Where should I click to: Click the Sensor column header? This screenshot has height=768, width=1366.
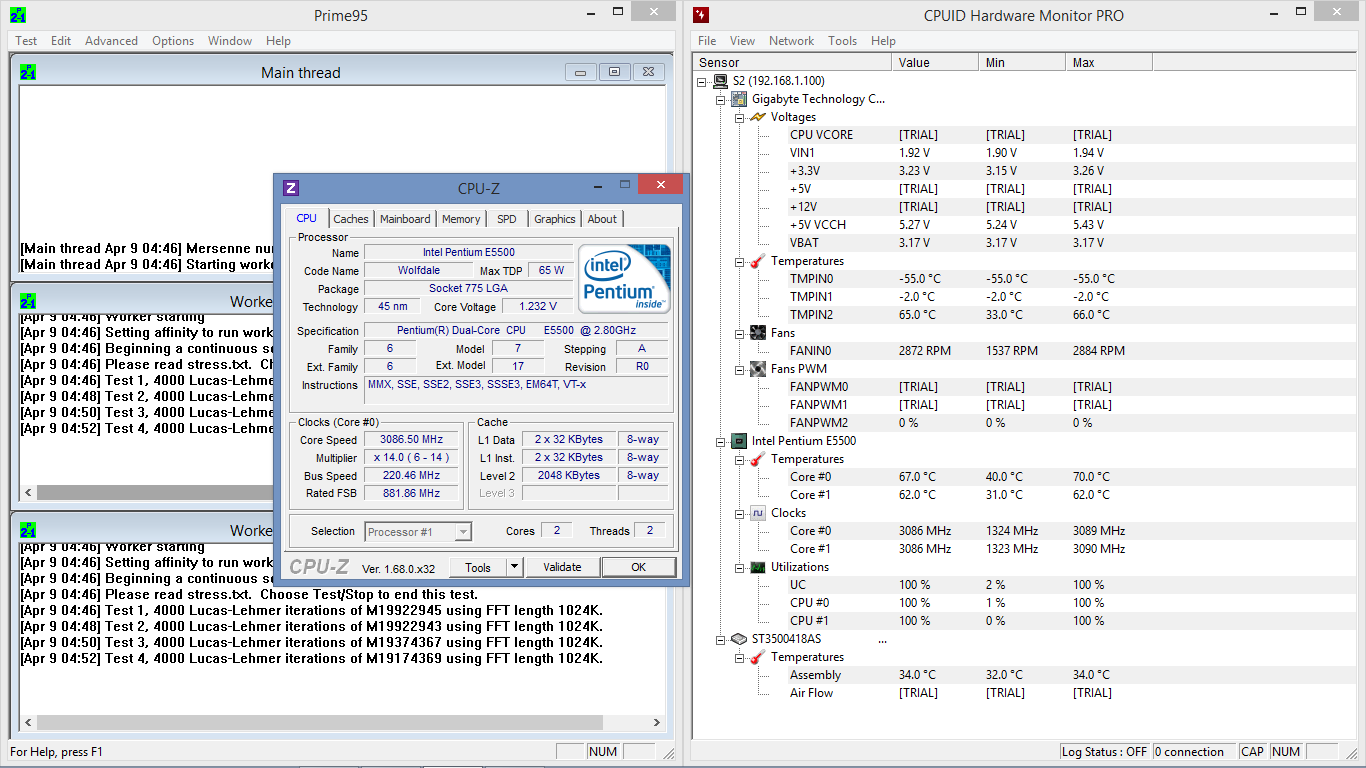pyautogui.click(x=792, y=62)
